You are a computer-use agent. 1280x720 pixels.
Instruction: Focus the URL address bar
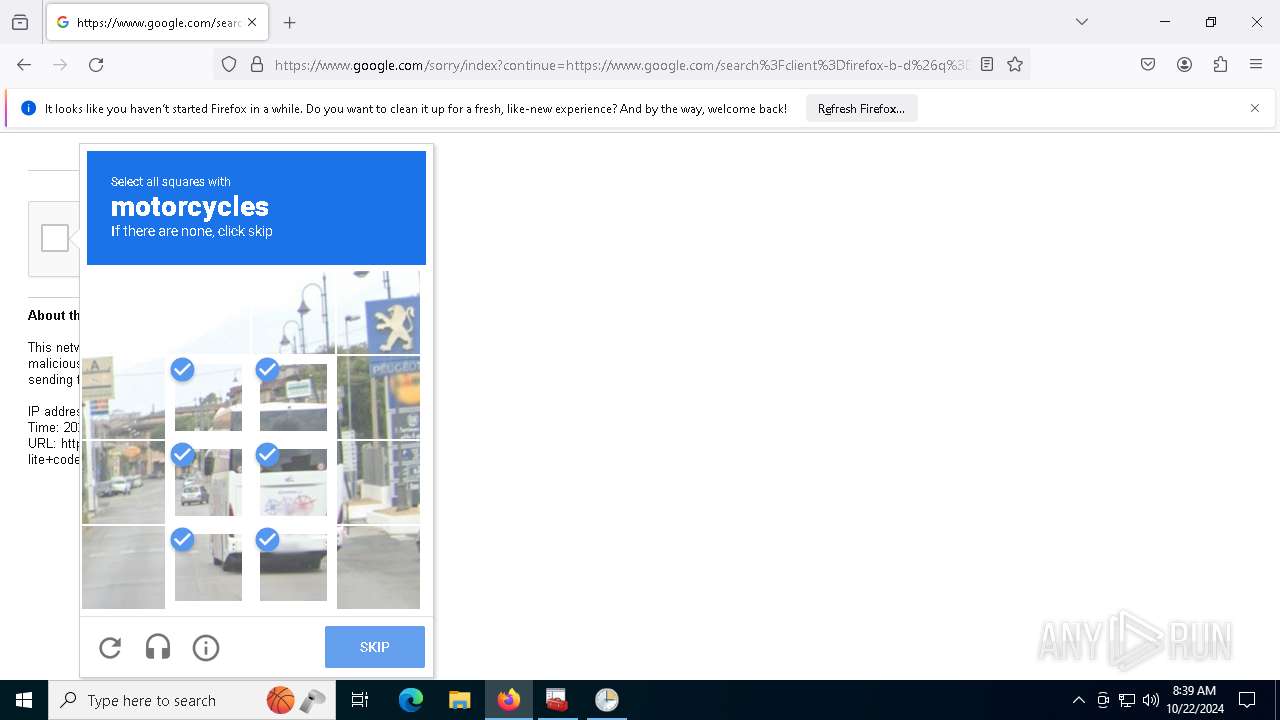click(620, 65)
